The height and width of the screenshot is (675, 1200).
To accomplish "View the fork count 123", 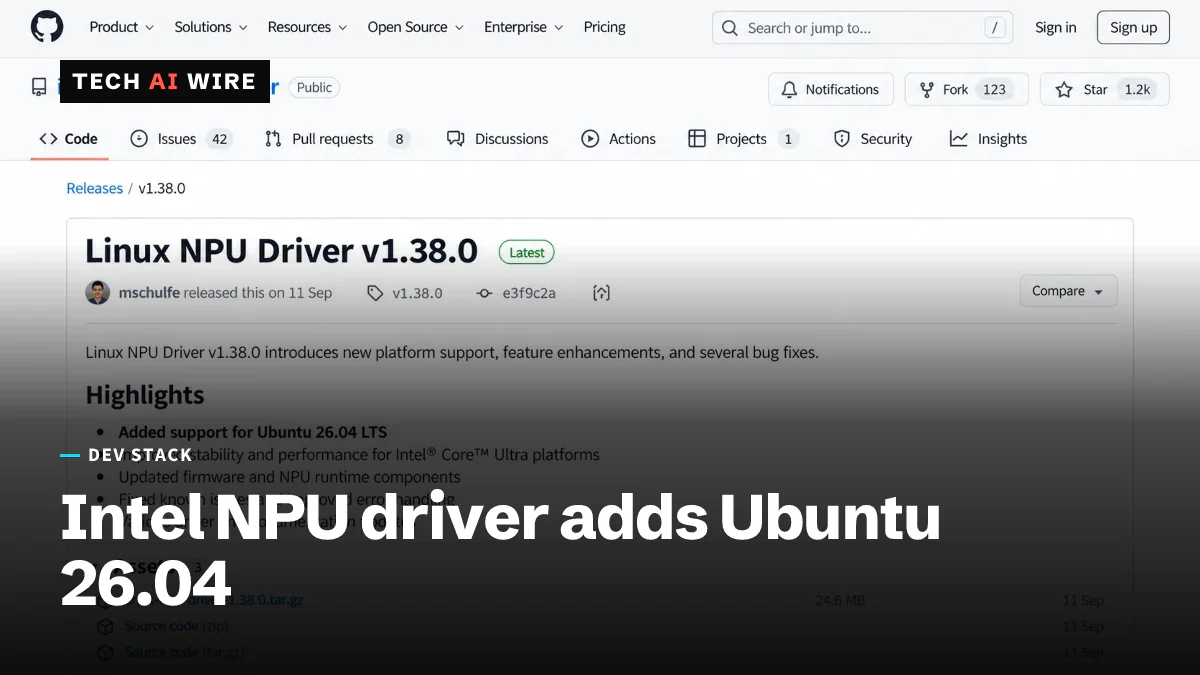I will coord(994,89).
